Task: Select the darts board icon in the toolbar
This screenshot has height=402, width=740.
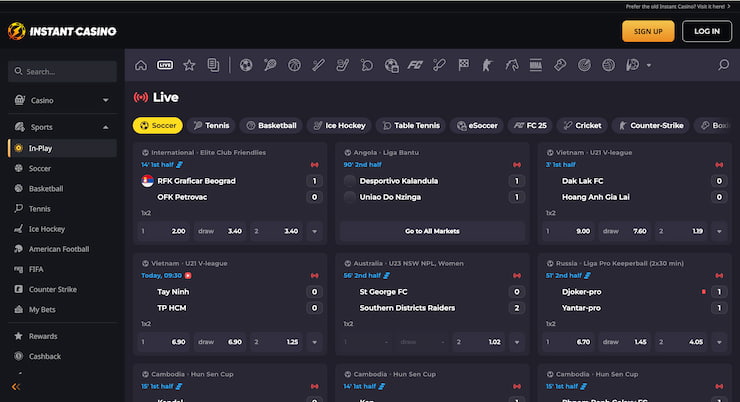Action: coord(584,65)
